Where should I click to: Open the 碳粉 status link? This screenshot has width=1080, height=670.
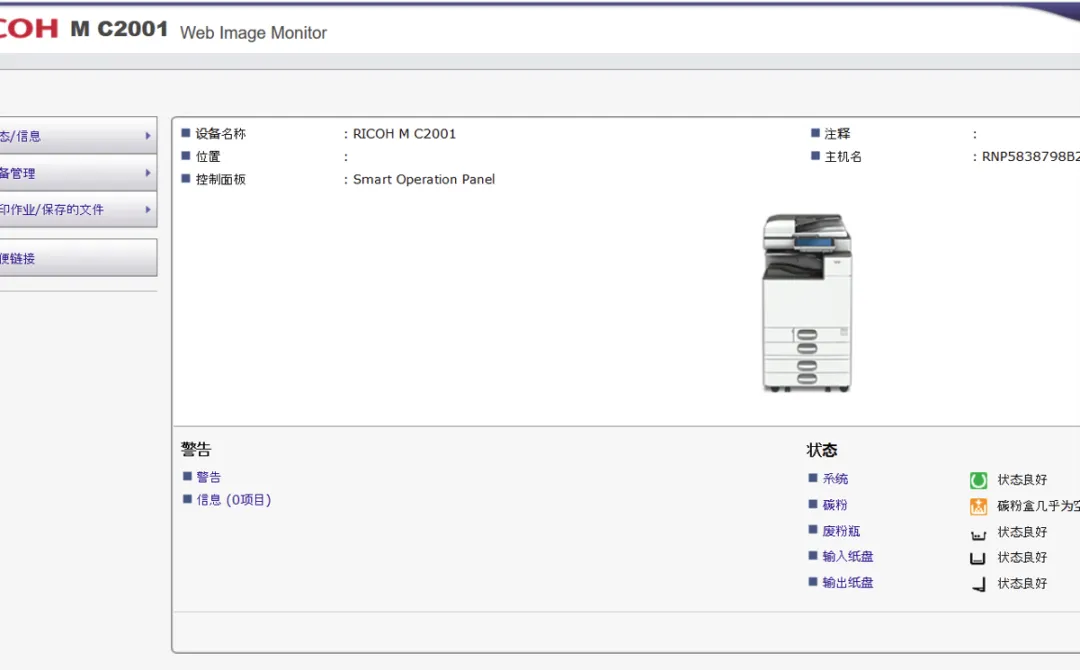tap(835, 505)
